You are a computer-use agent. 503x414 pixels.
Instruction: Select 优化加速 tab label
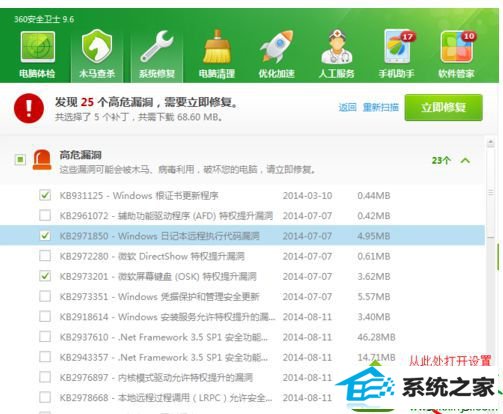coord(277,74)
